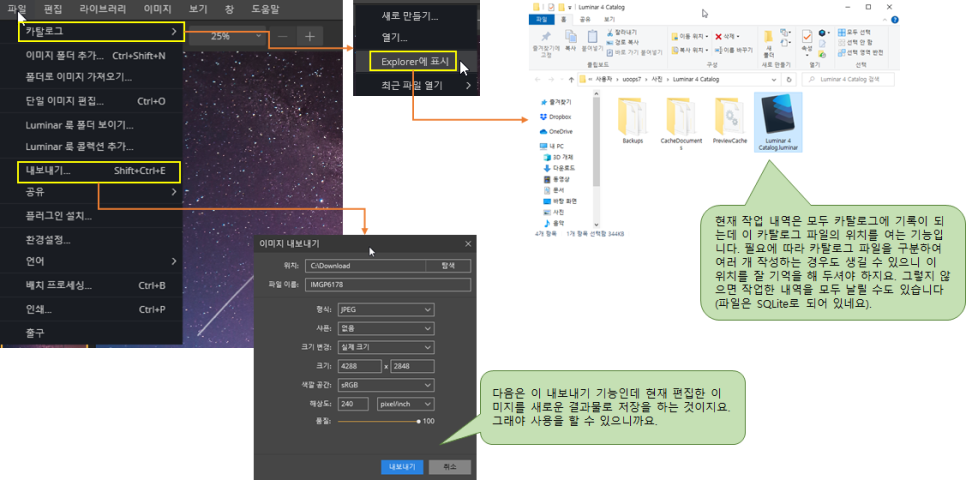Click 경로 복사 in Explorer ribbon
The height and width of the screenshot is (480, 966).
click(x=622, y=43)
